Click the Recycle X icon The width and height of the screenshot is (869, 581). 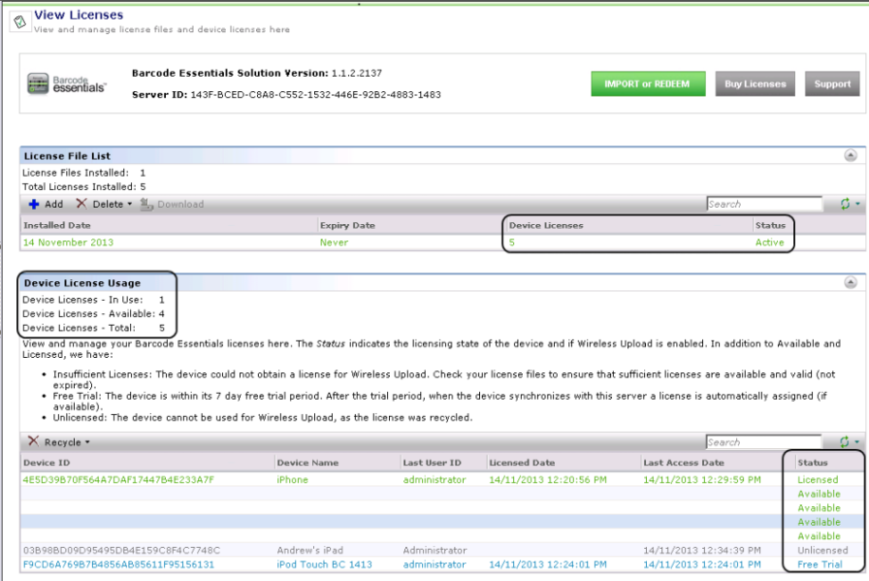33,442
